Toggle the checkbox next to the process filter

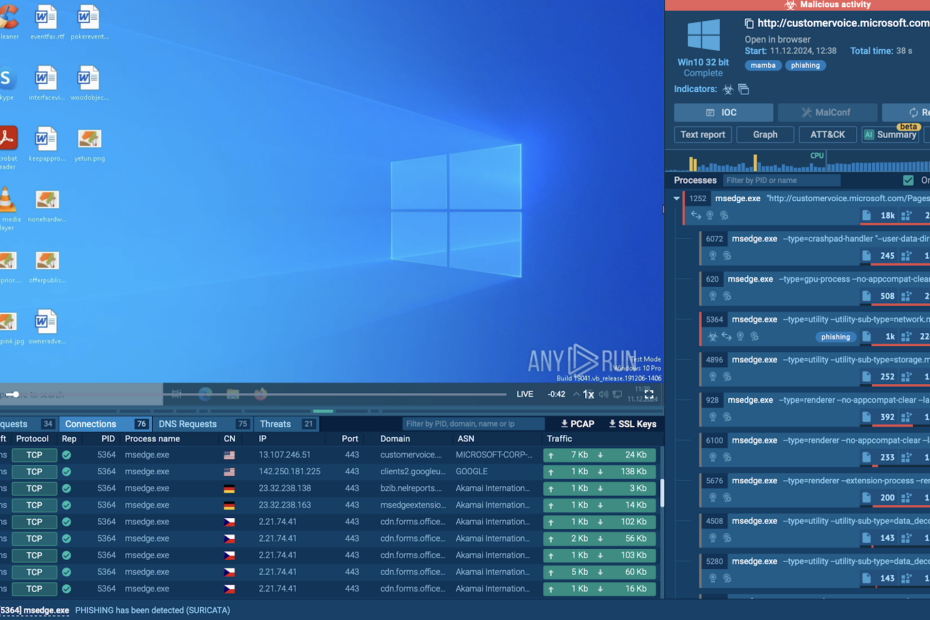[x=908, y=180]
